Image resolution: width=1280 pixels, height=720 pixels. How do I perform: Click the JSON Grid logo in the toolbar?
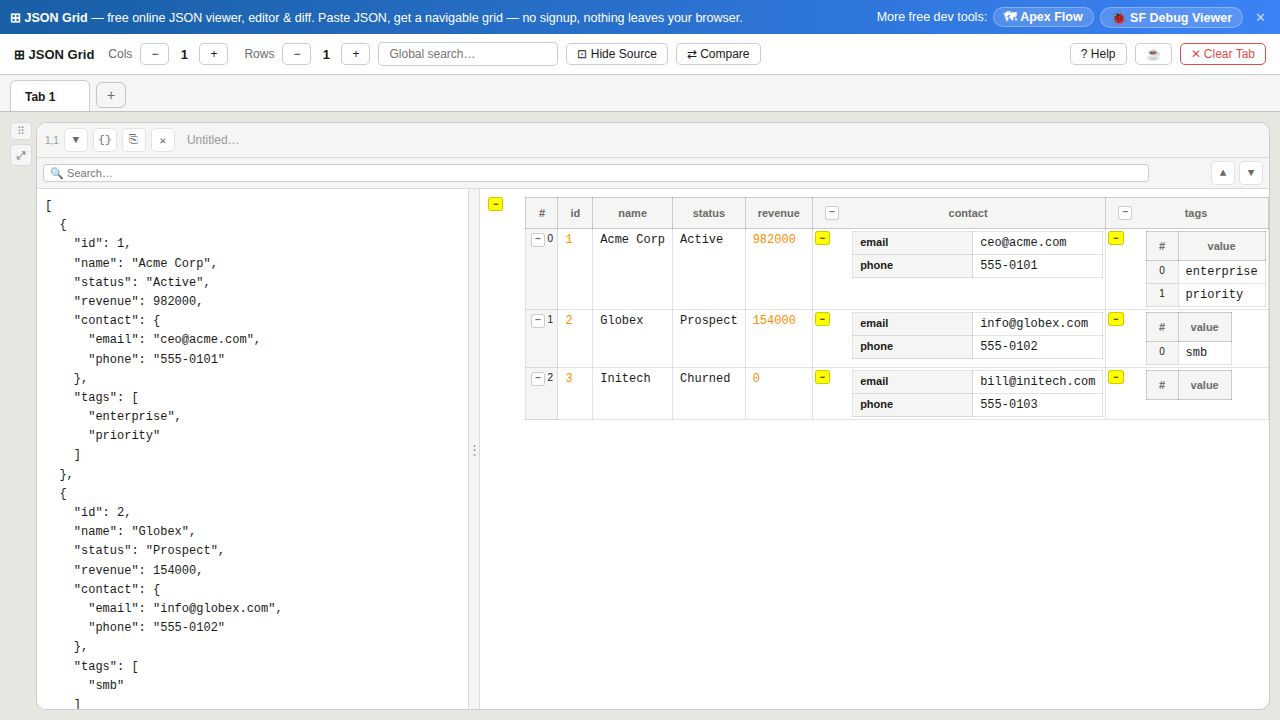click(x=54, y=54)
